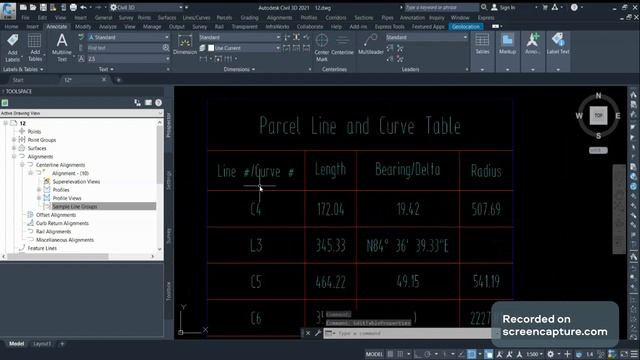
Task: Click the Undo arrow icon
Action: pyautogui.click(x=83, y=7)
